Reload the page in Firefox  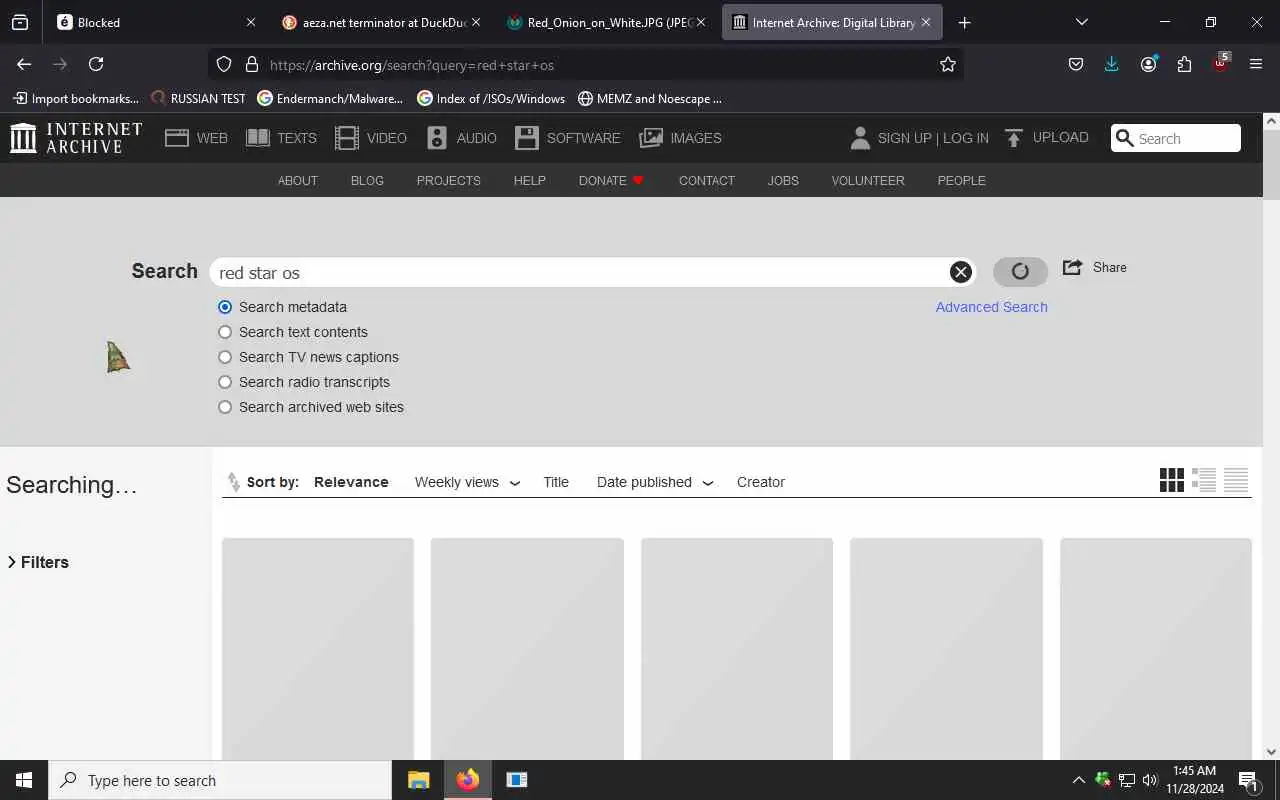[x=96, y=64]
